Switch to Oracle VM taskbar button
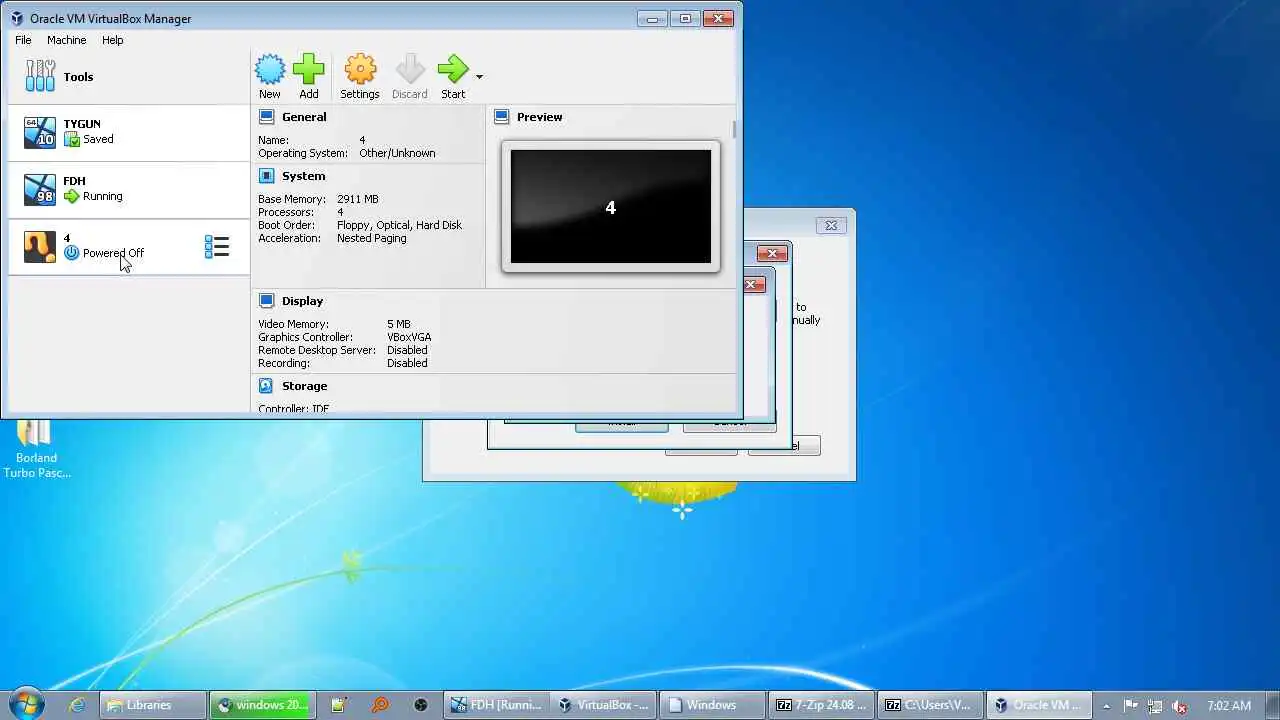This screenshot has width=1280, height=720. click(1037, 705)
